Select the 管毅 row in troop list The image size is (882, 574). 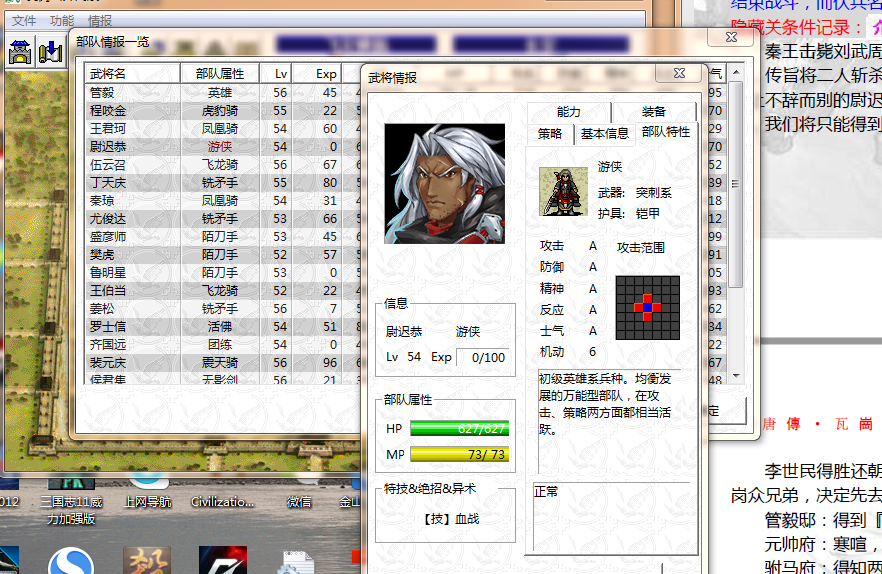pos(223,92)
